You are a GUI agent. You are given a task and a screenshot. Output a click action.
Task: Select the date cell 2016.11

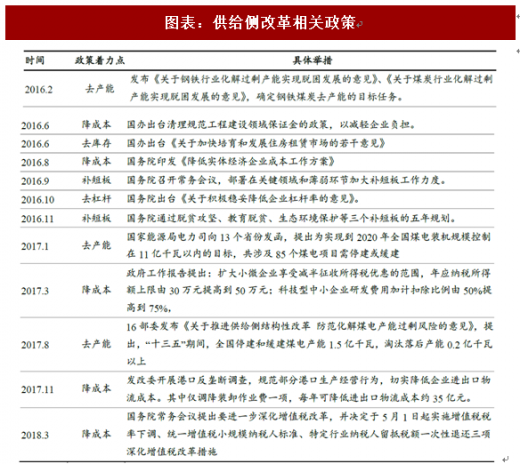tap(37, 219)
